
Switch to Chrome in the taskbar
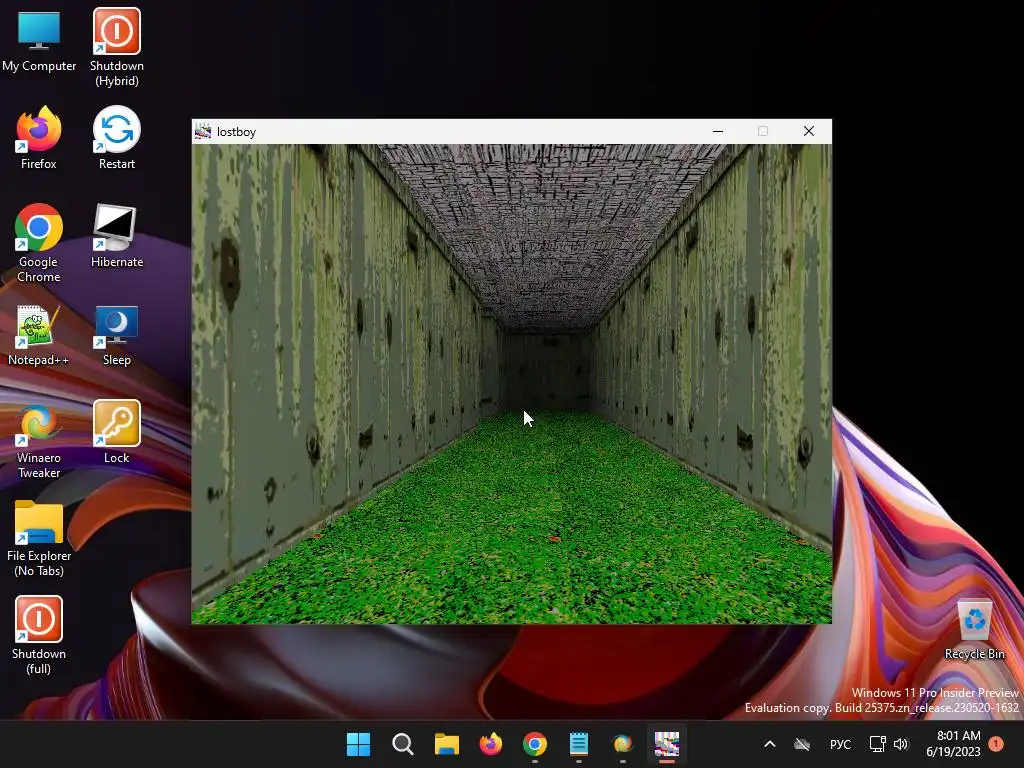coord(535,744)
